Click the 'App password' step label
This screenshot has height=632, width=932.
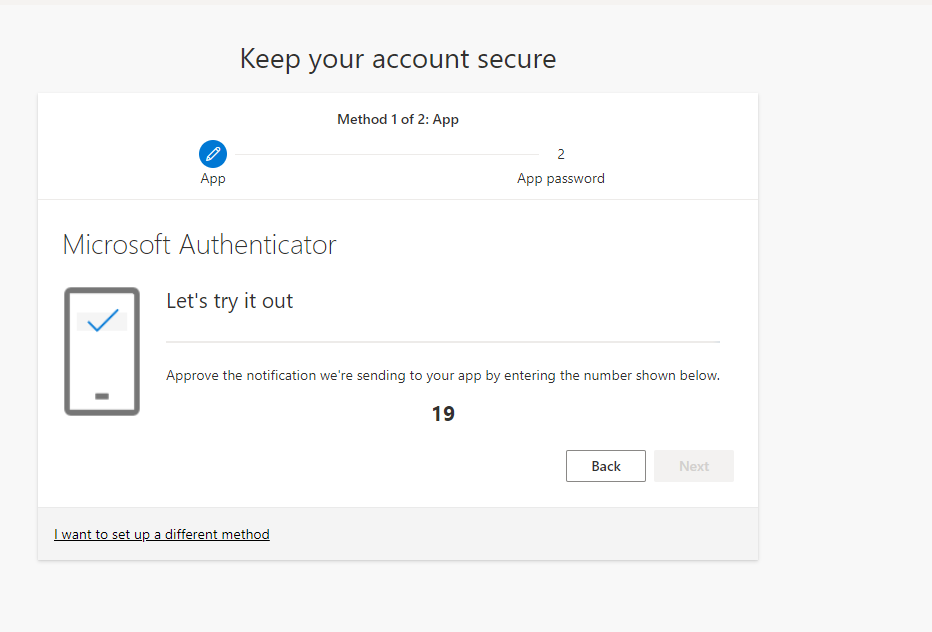[561, 178]
